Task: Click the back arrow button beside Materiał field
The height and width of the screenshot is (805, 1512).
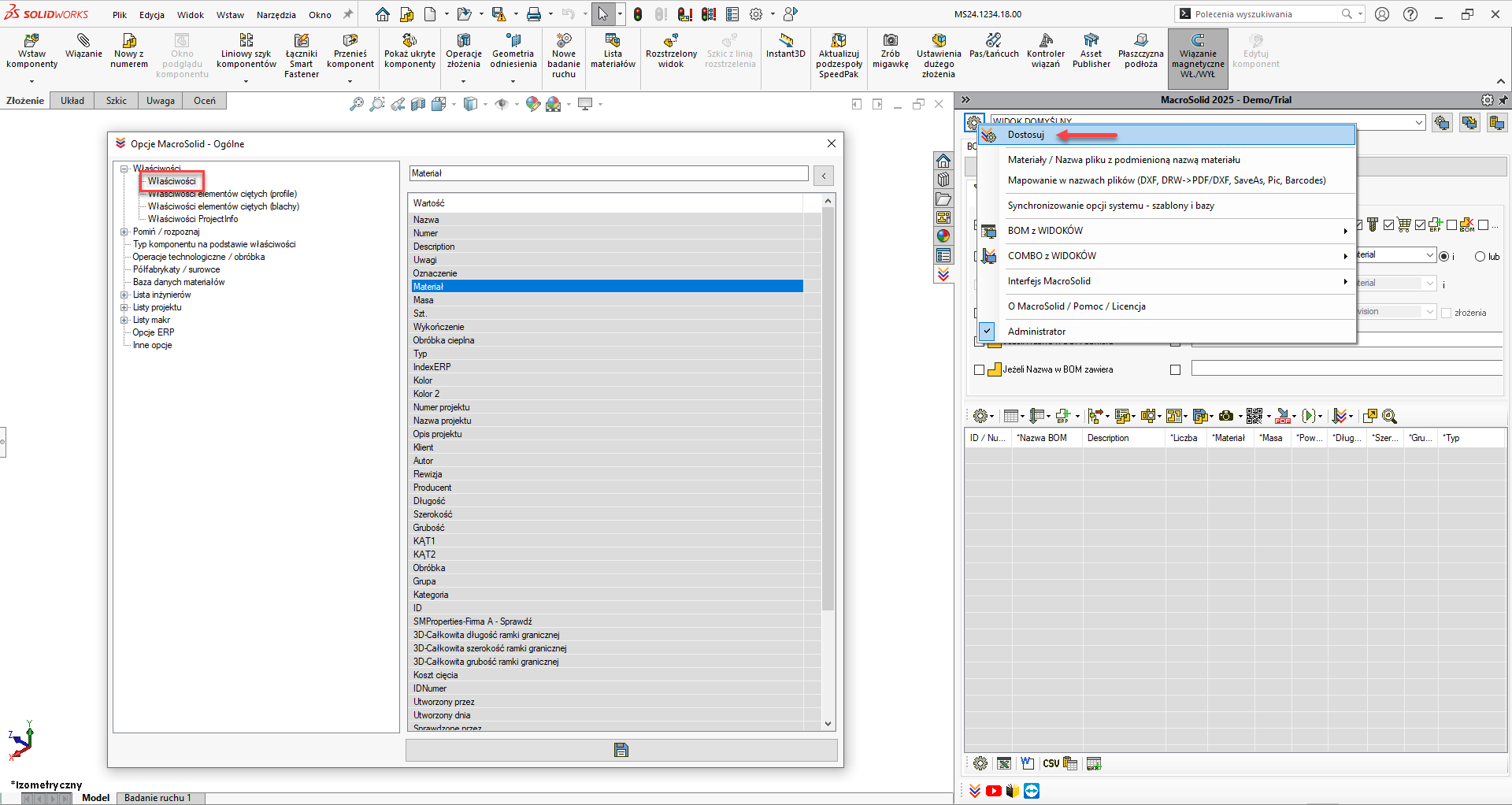Action: [824, 176]
